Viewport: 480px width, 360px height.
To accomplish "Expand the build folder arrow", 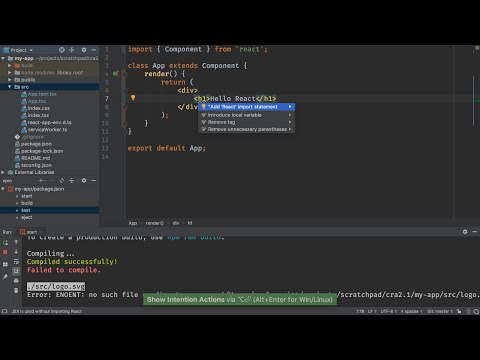I will click(10, 65).
